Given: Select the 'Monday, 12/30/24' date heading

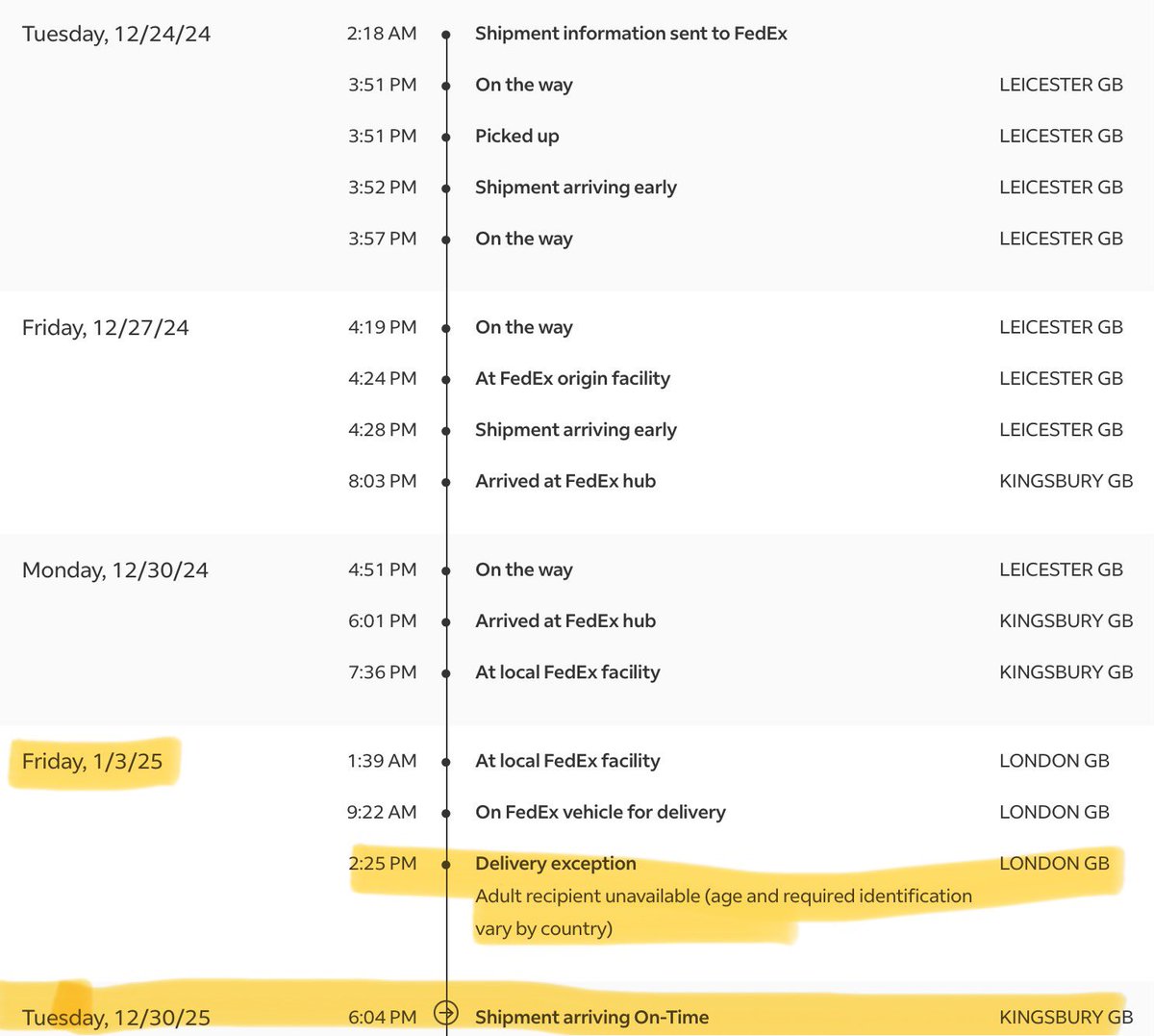Looking at the screenshot, I should pos(115,570).
